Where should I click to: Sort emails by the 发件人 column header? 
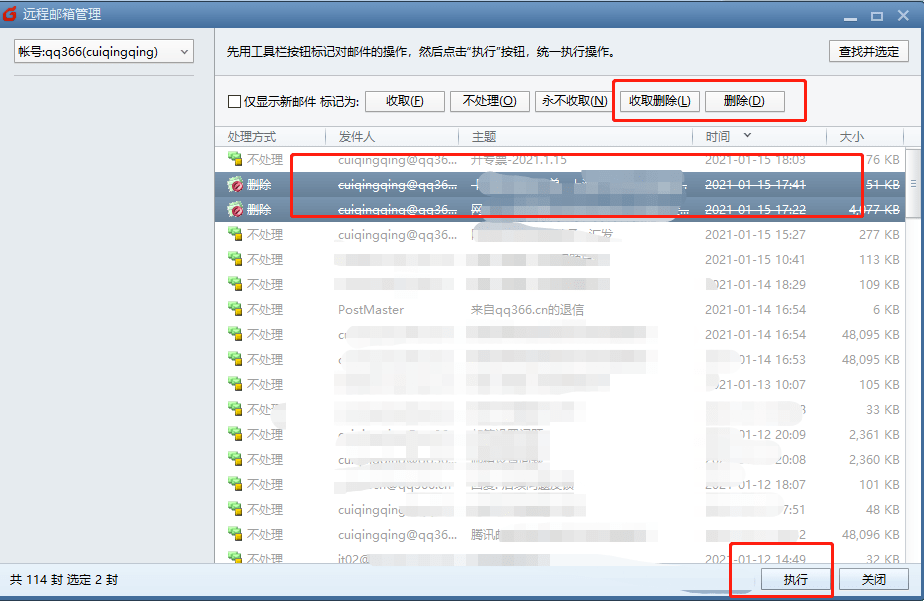point(356,137)
